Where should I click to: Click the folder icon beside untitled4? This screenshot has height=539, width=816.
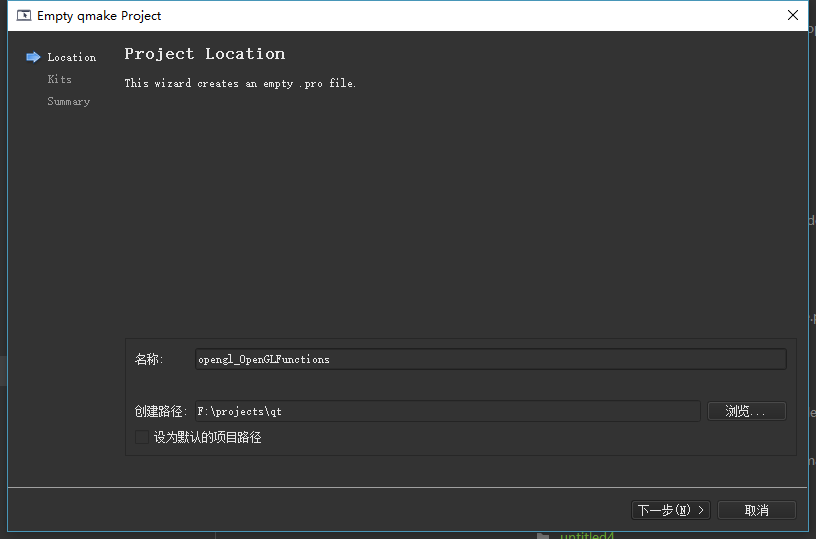[x=543, y=536]
